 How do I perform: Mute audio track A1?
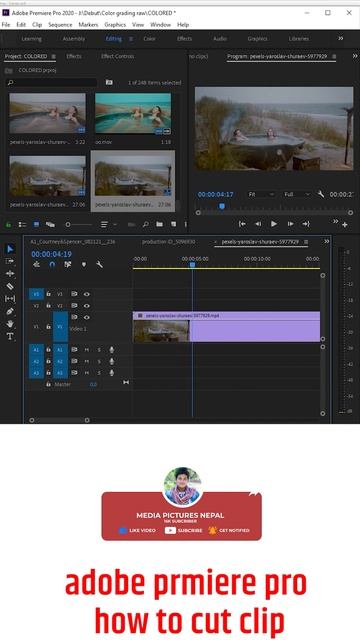(87, 350)
